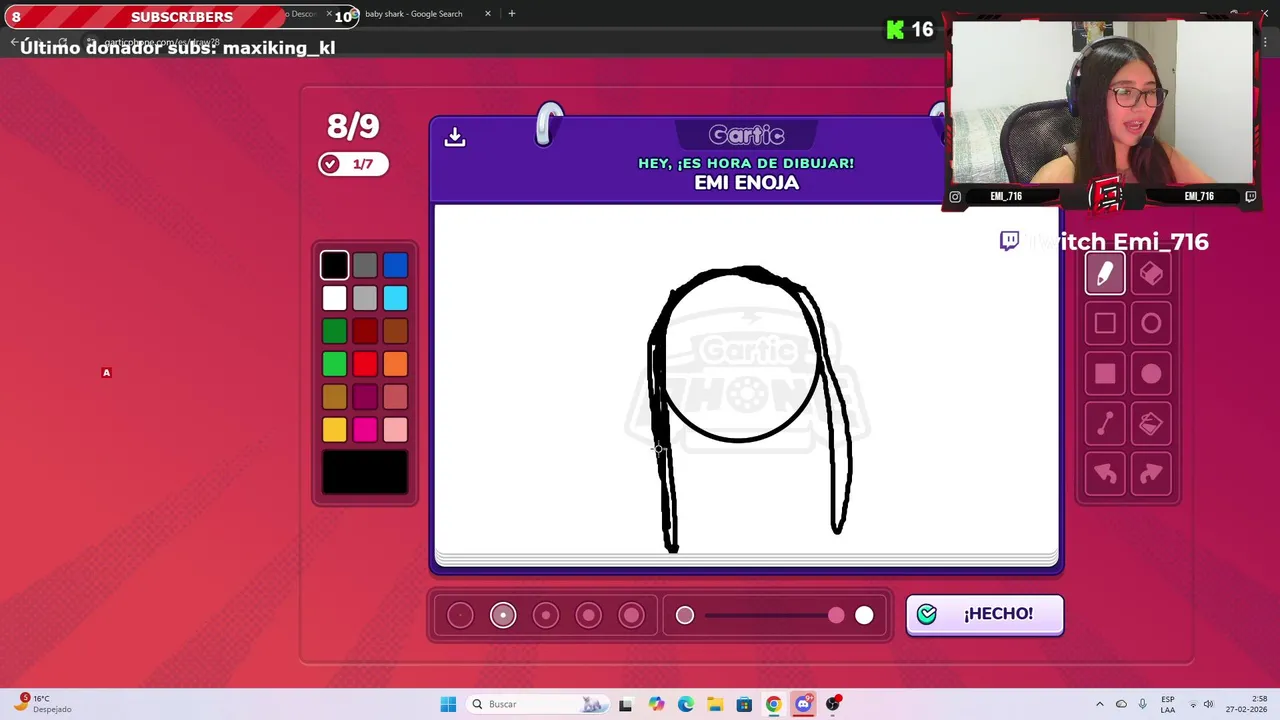Viewport: 1280px width, 720px height.
Task: Undo the last stroke
Action: [1105, 474]
